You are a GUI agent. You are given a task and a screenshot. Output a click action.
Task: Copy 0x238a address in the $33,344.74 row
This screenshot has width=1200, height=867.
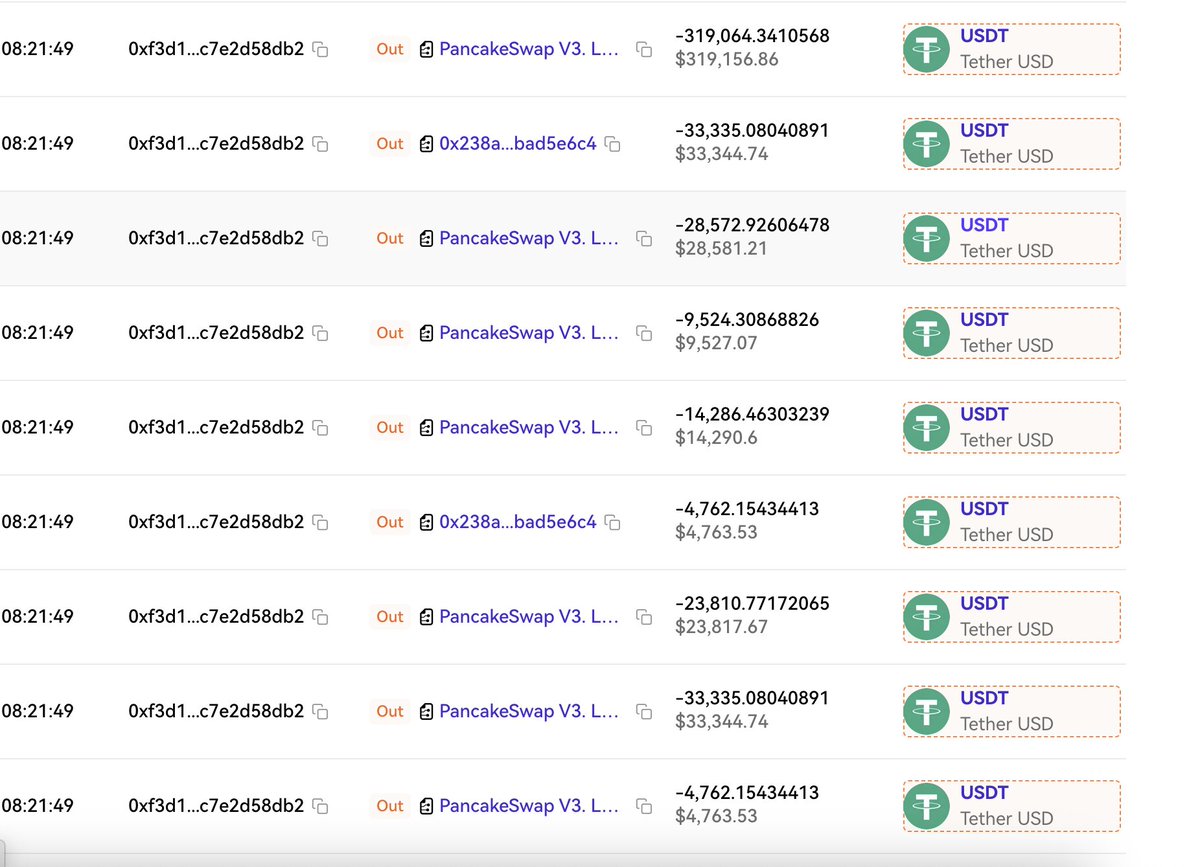[612, 144]
